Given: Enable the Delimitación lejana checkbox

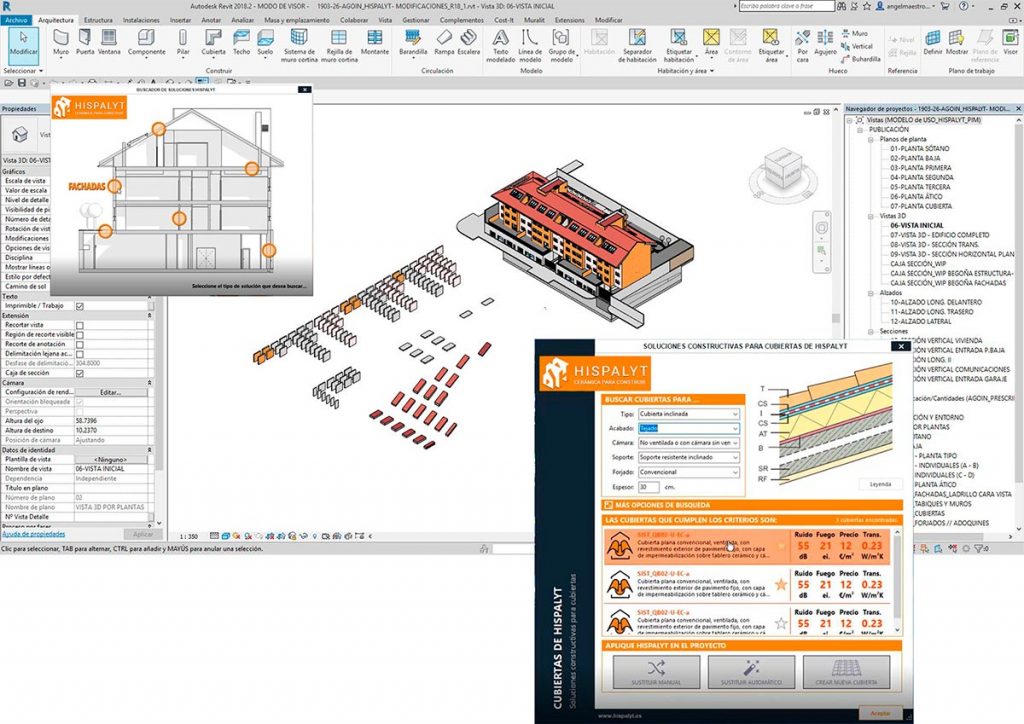Looking at the screenshot, I should pyautogui.click(x=80, y=354).
